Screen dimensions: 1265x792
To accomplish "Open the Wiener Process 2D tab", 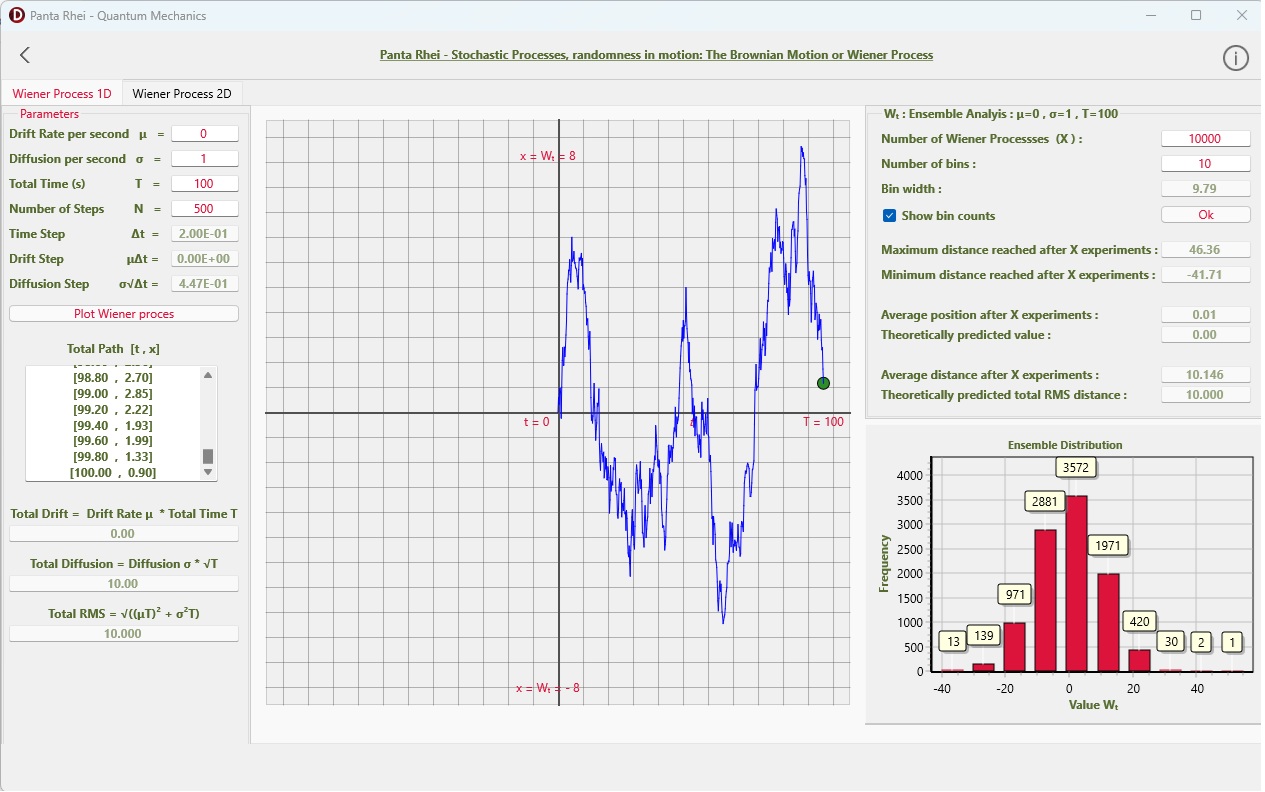I will click(182, 94).
